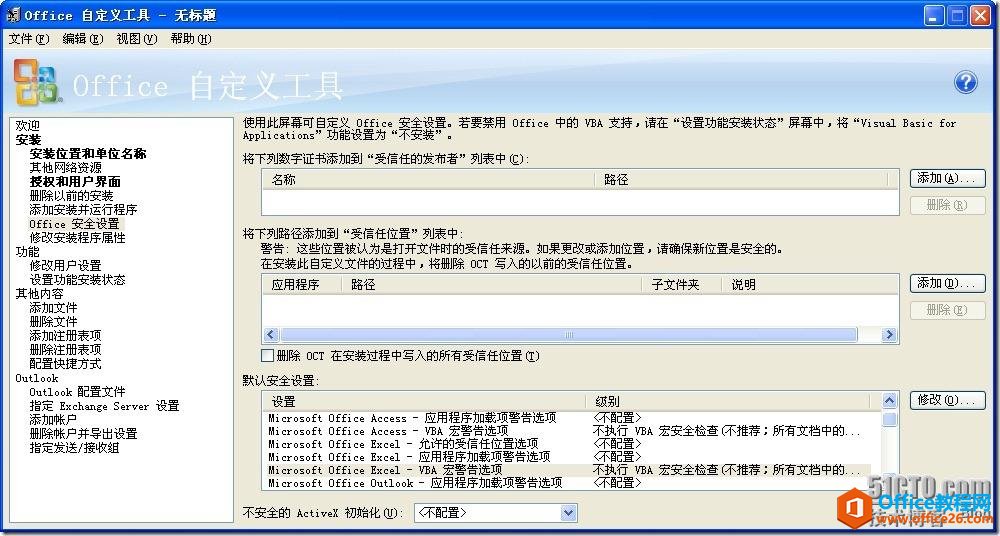Select 删除帐户并导出设置 in navigation tree

[x=84, y=434]
